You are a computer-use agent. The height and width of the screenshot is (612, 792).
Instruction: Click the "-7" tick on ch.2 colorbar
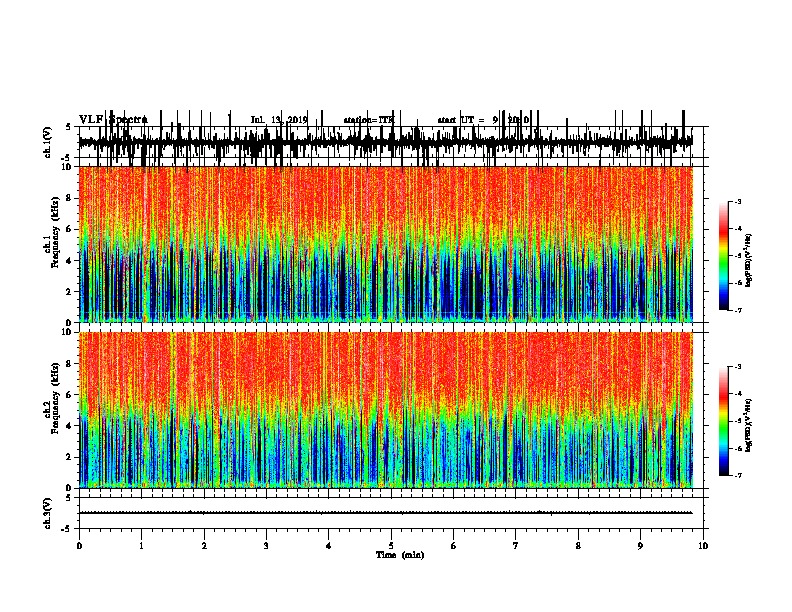[738, 475]
